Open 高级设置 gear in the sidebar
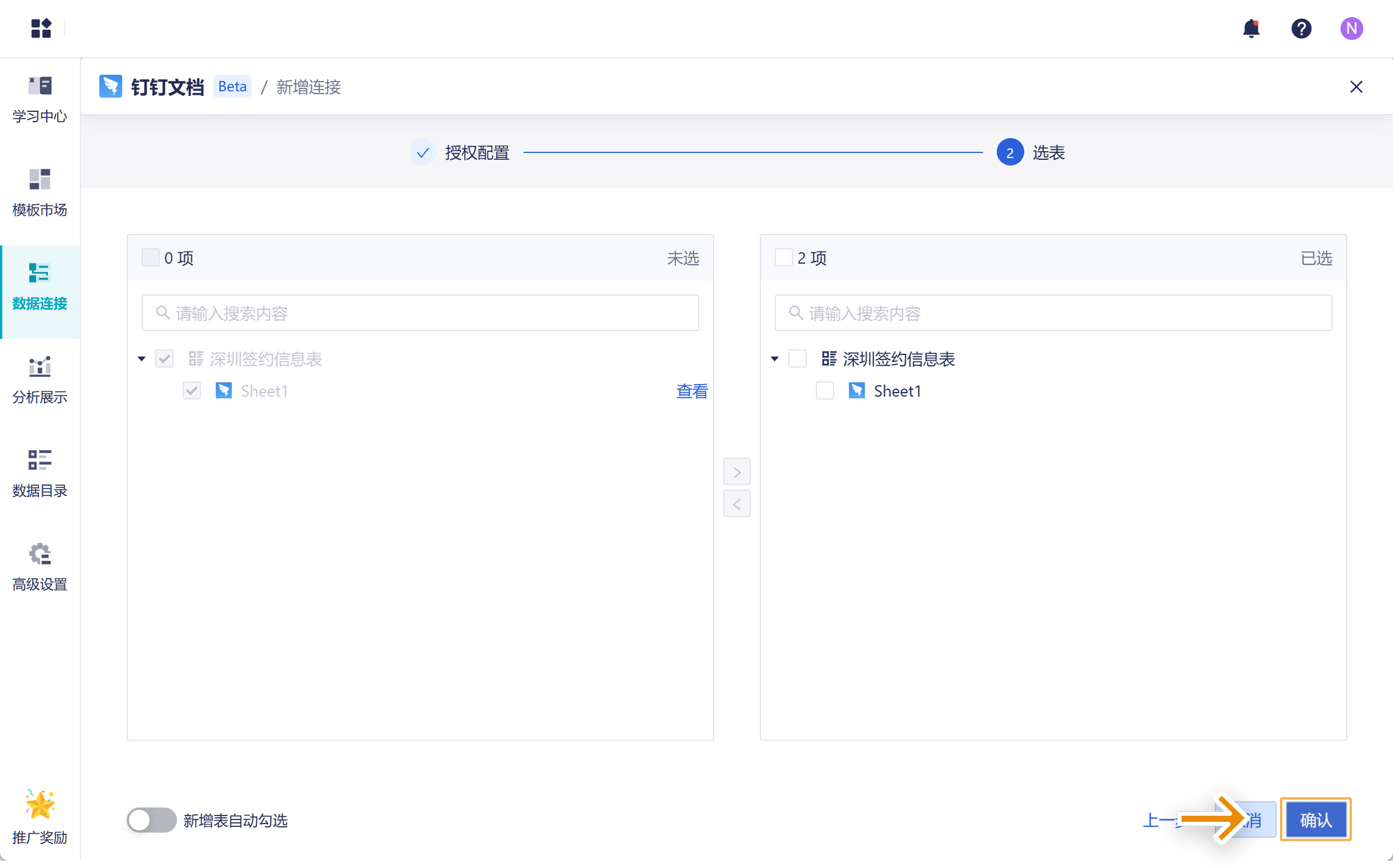 39,567
